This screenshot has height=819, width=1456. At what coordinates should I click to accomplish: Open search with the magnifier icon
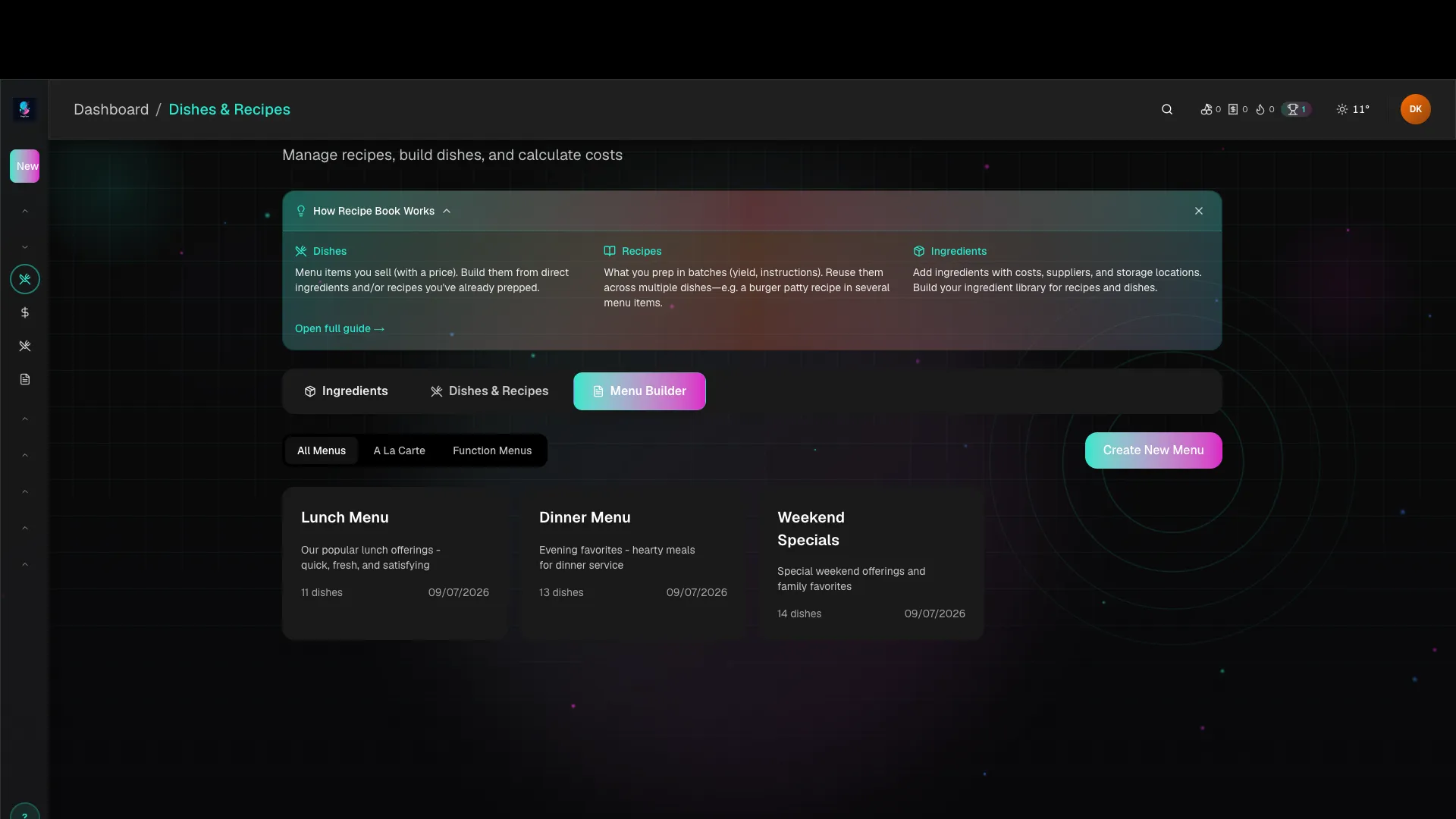pyautogui.click(x=1167, y=109)
